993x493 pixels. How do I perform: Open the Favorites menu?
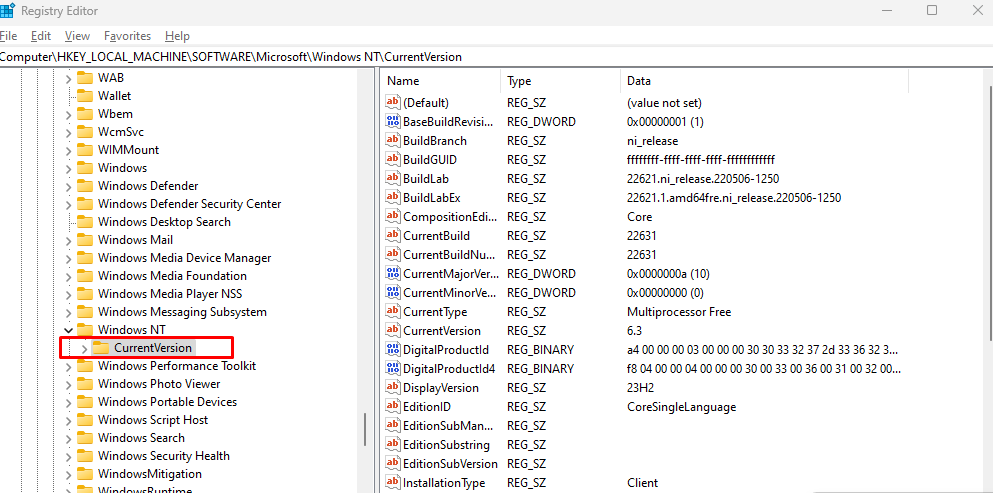point(128,36)
